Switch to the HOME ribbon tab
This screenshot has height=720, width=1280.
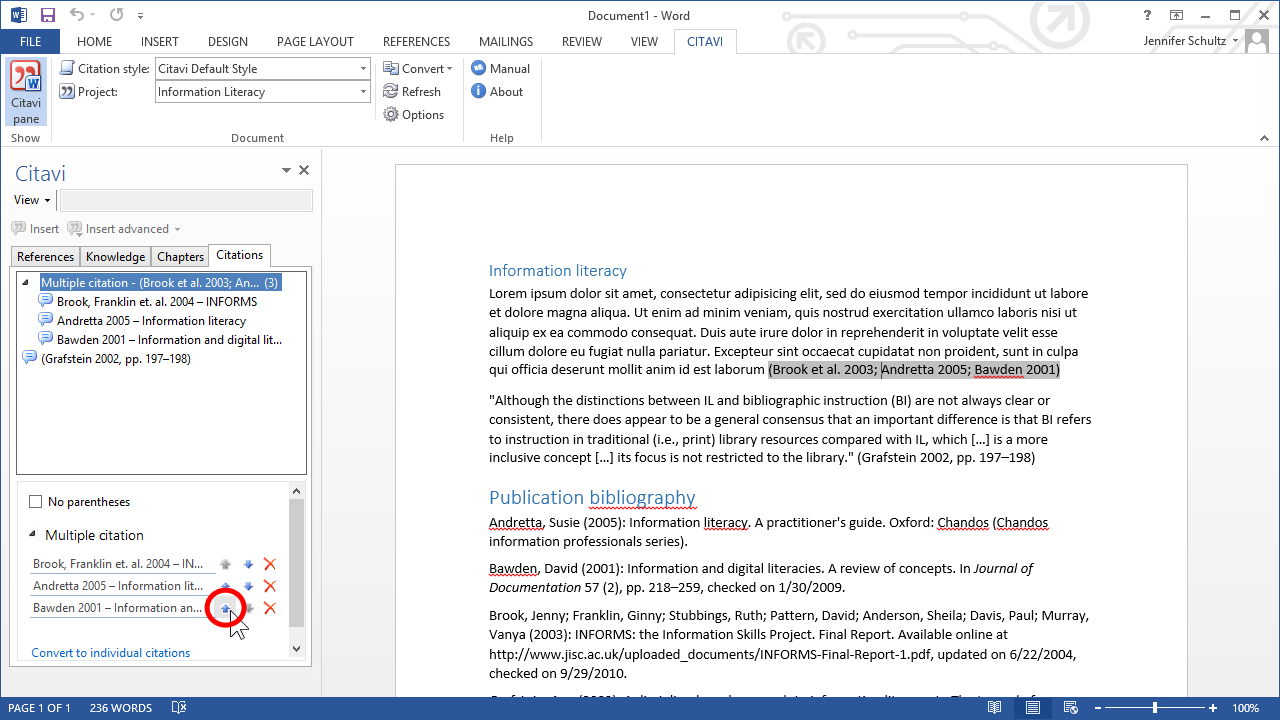pos(94,42)
